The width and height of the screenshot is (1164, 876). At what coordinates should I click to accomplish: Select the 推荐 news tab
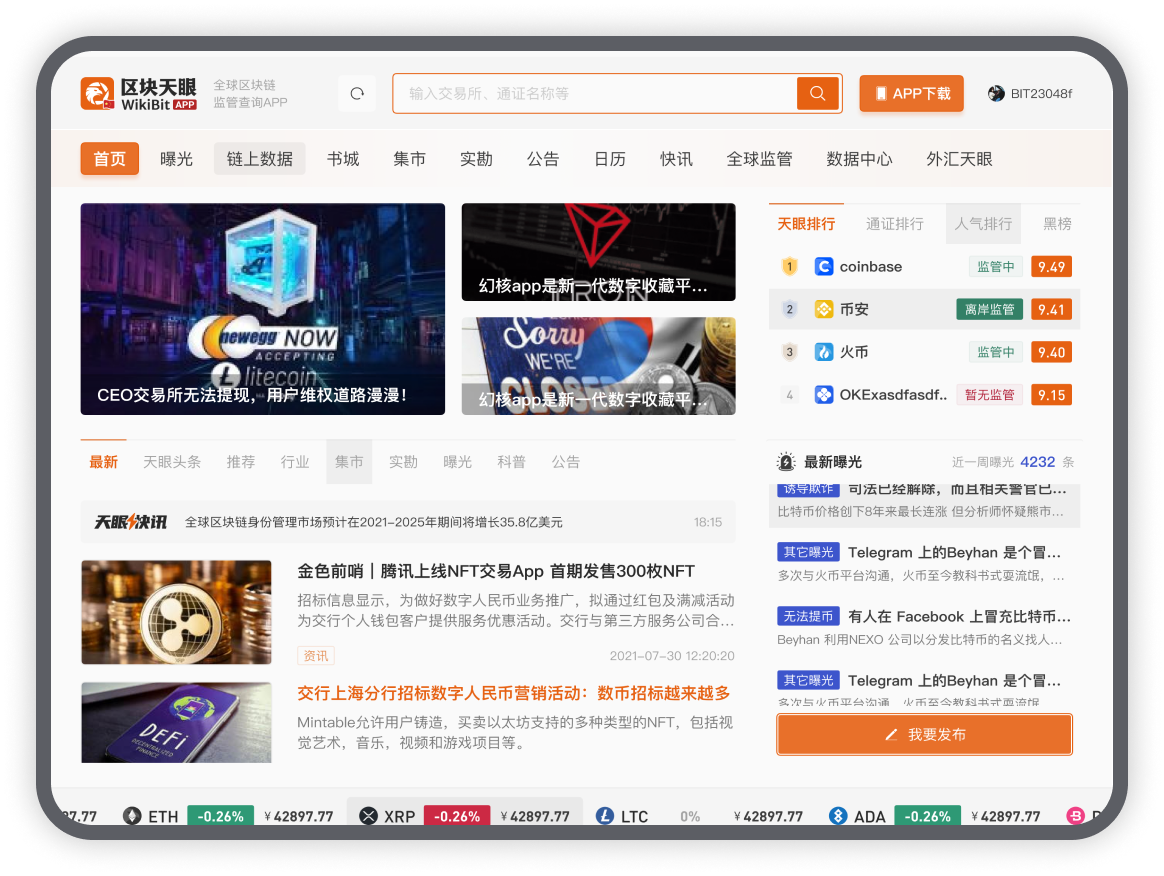[241, 462]
